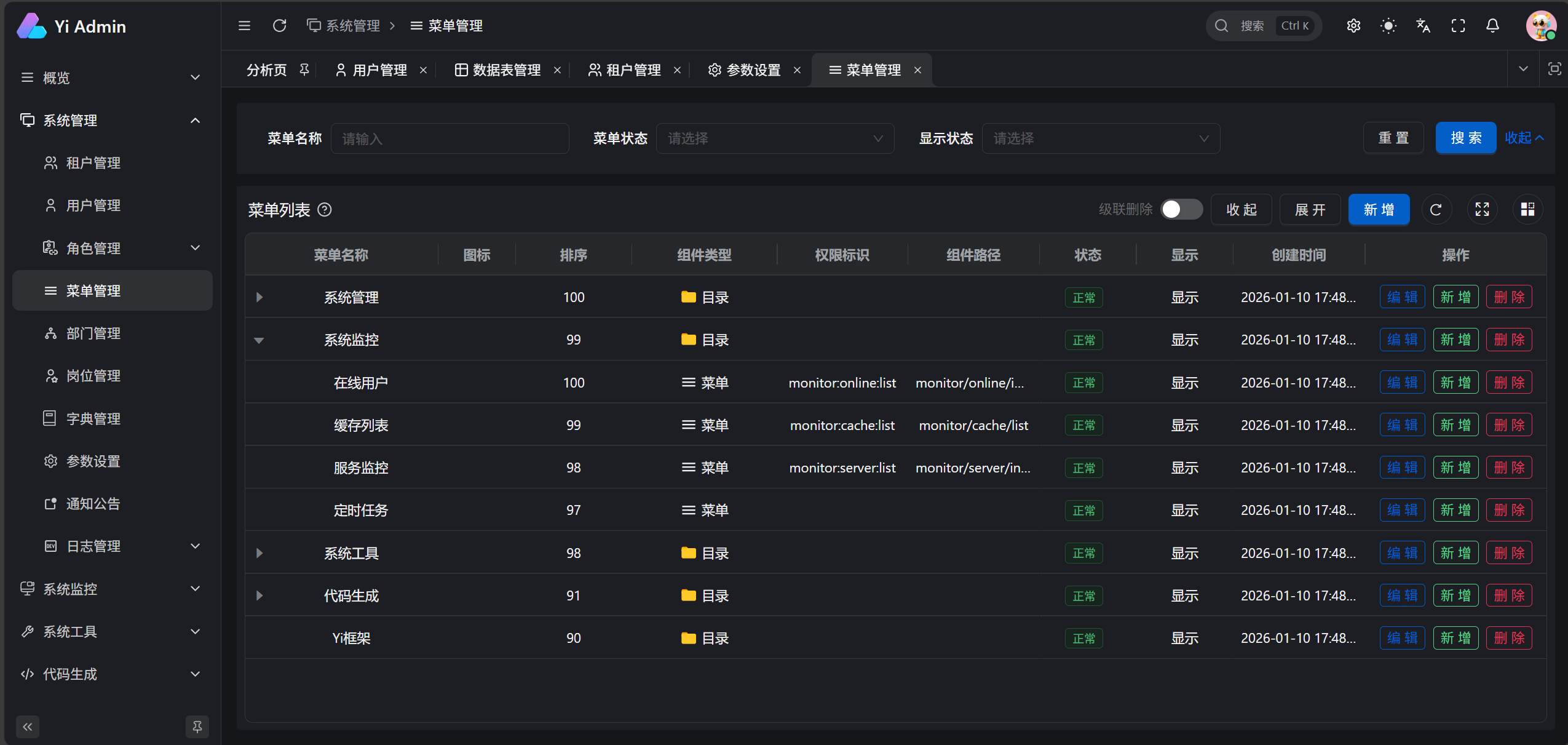Click the refresh icon in top header

coord(279,26)
